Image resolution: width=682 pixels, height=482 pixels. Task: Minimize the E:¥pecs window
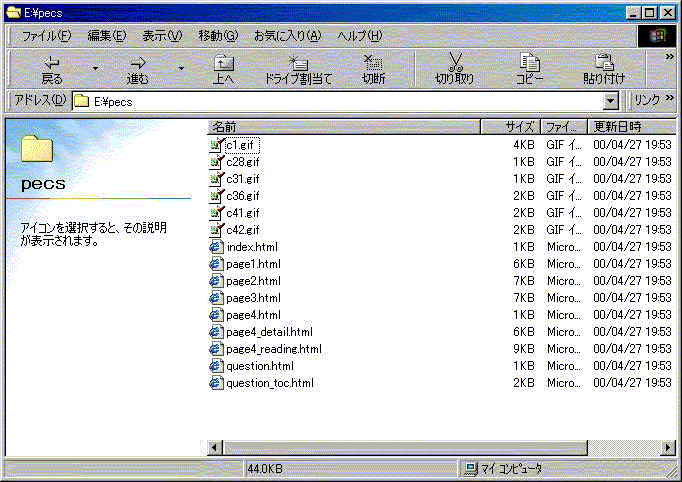tap(633, 13)
